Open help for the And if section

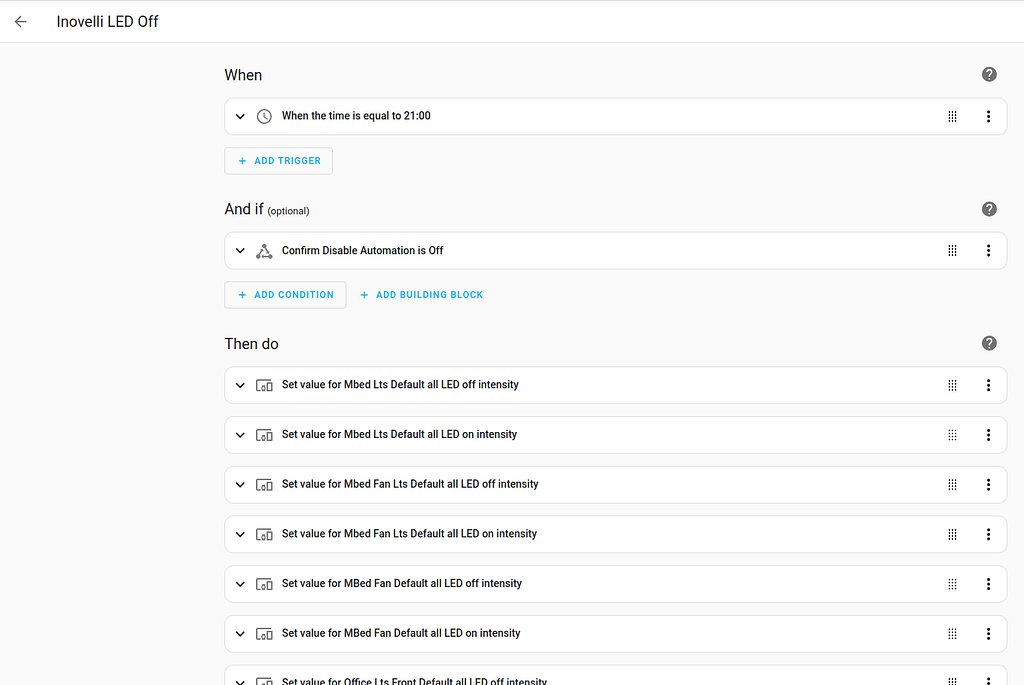[x=989, y=209]
